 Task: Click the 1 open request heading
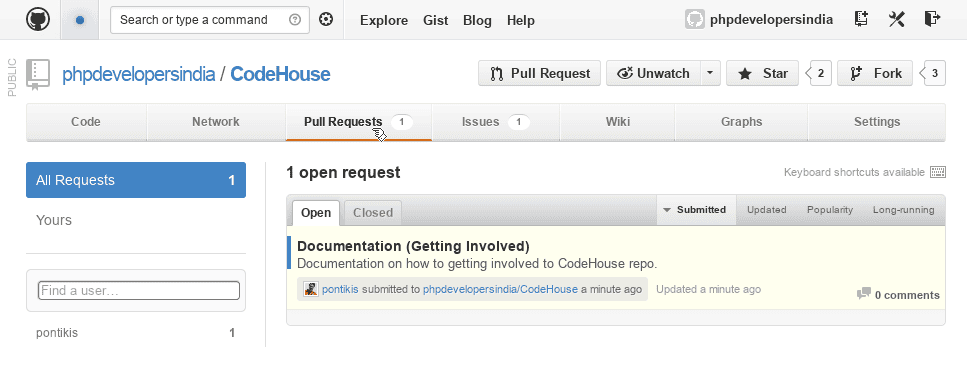pyautogui.click(x=343, y=173)
